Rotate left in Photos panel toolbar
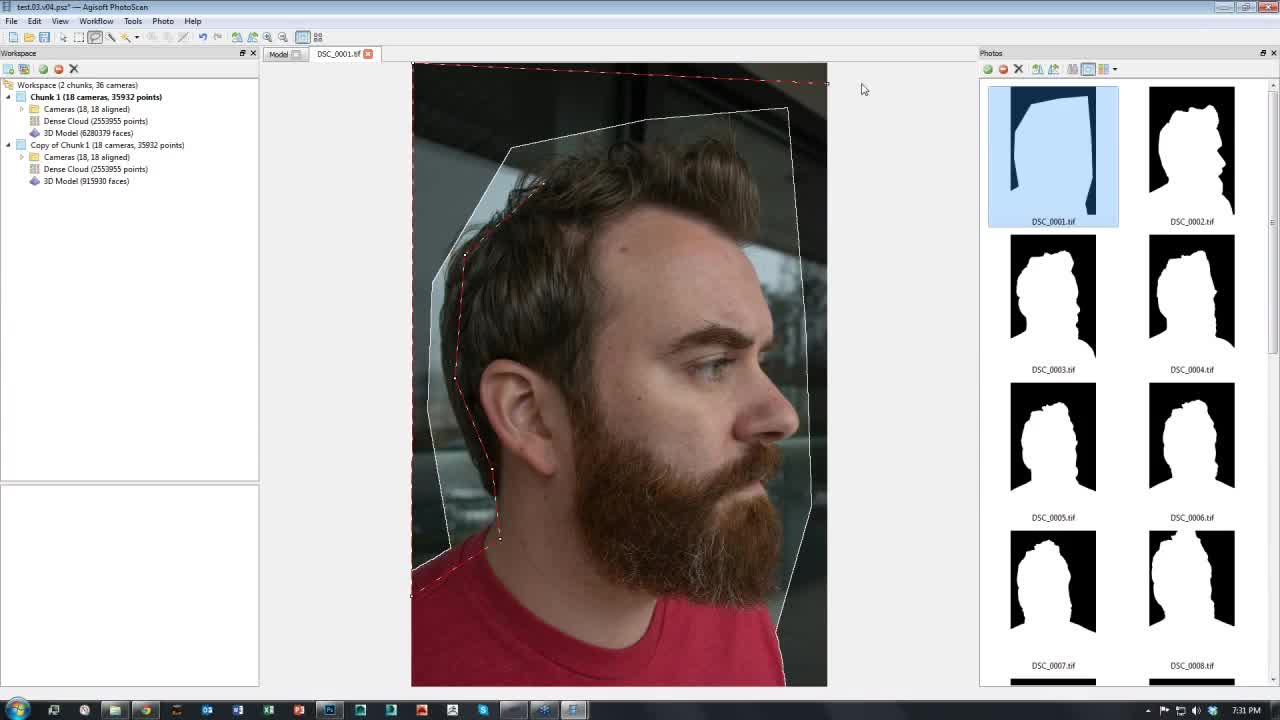This screenshot has height=720, width=1280. point(1037,69)
